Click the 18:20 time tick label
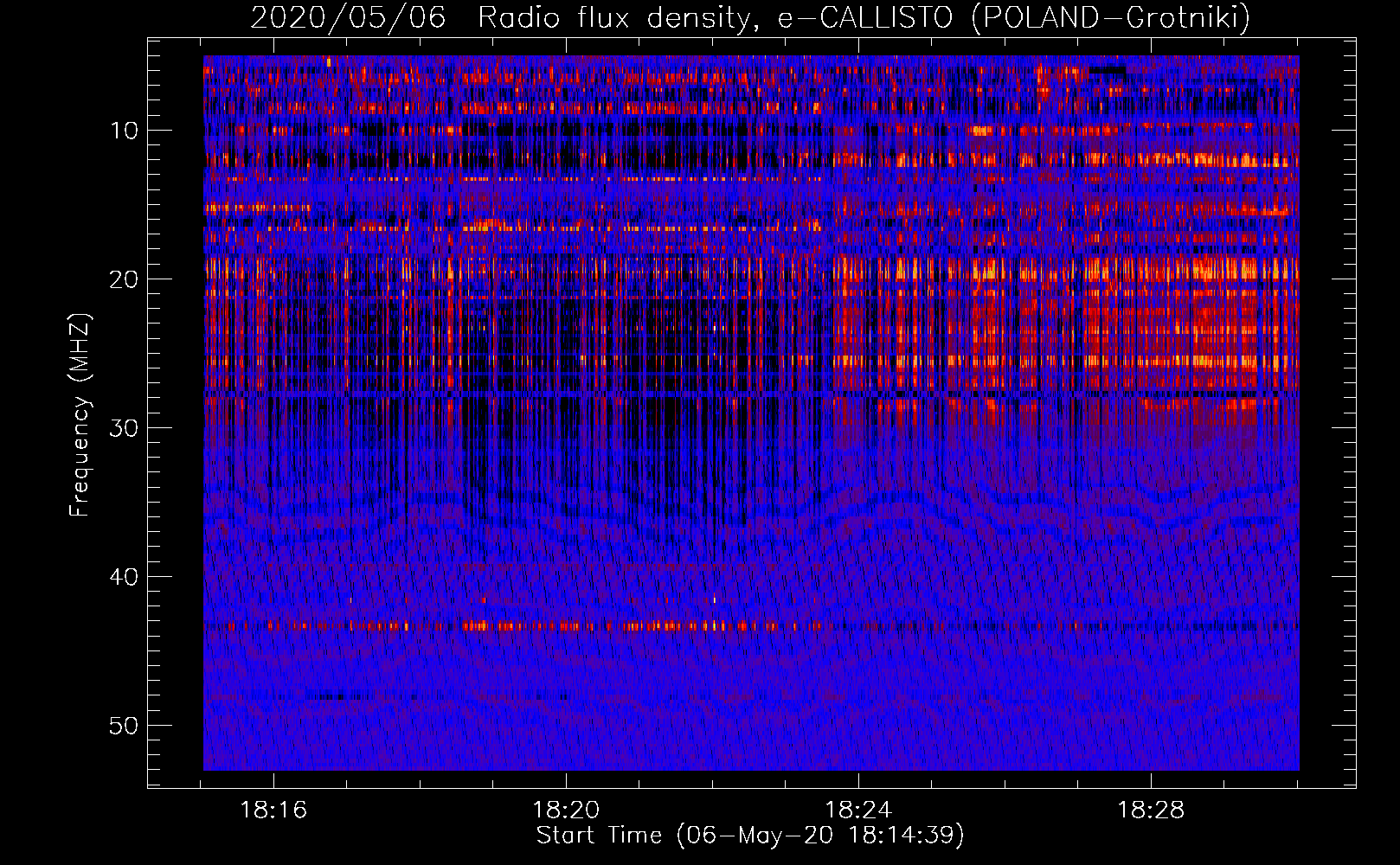 (x=566, y=811)
